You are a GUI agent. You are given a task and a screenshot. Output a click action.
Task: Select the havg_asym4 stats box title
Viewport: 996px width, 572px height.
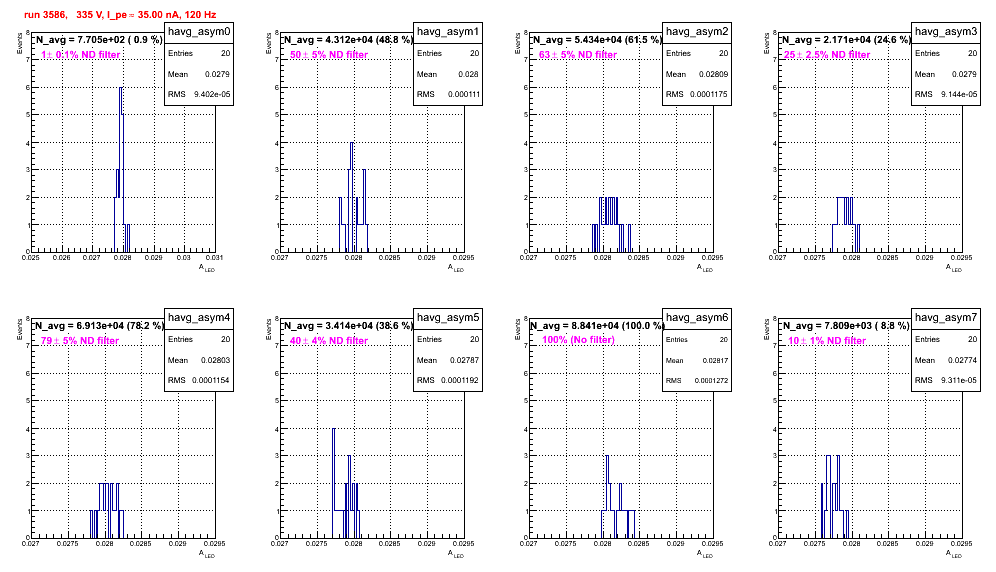199,317
